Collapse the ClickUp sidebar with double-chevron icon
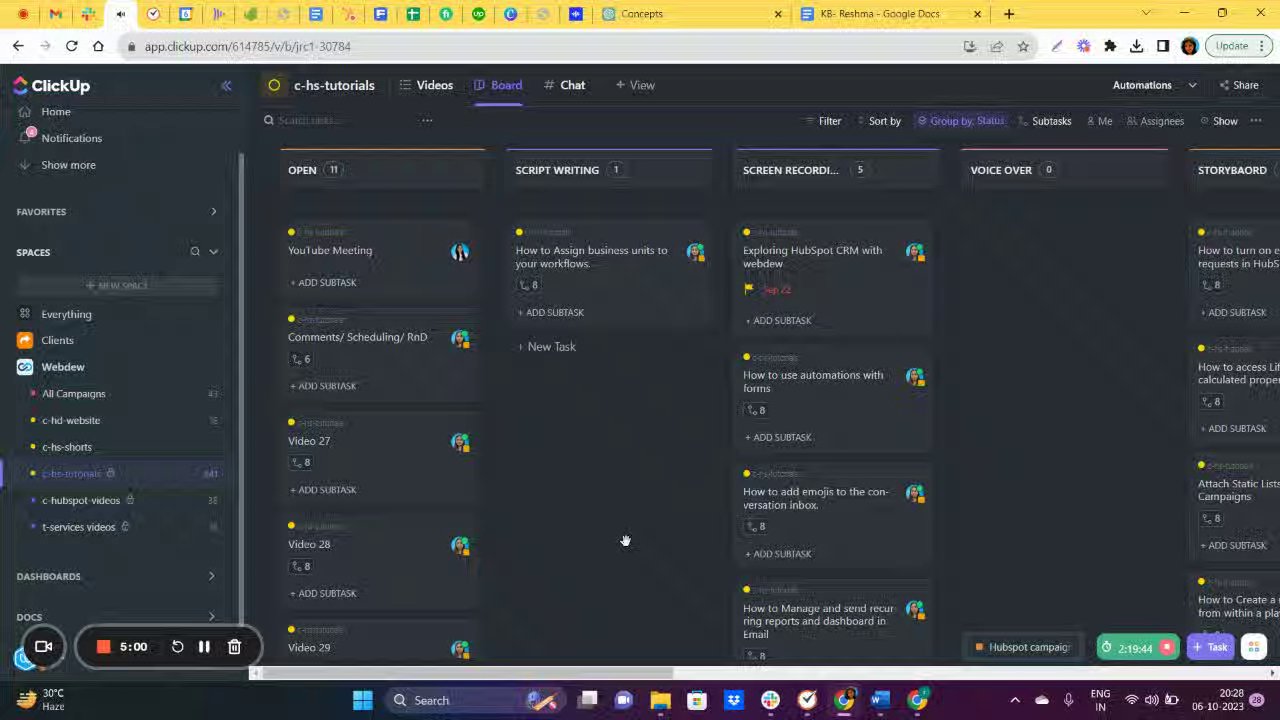The height and width of the screenshot is (720, 1280). 226,86
